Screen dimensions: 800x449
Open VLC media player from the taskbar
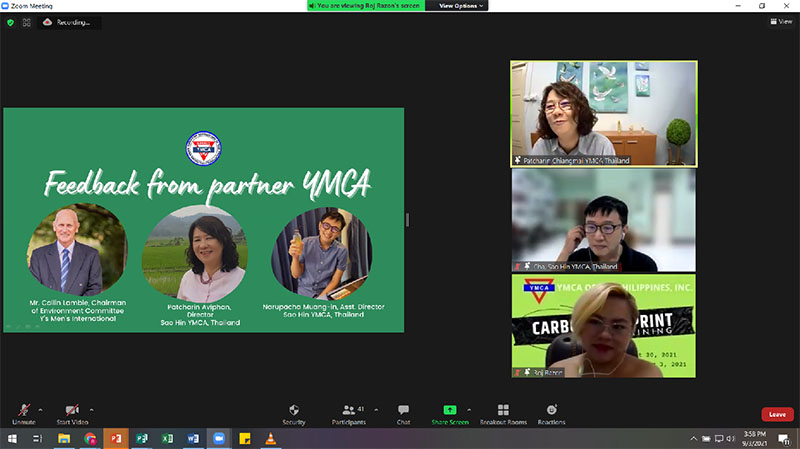pos(270,438)
